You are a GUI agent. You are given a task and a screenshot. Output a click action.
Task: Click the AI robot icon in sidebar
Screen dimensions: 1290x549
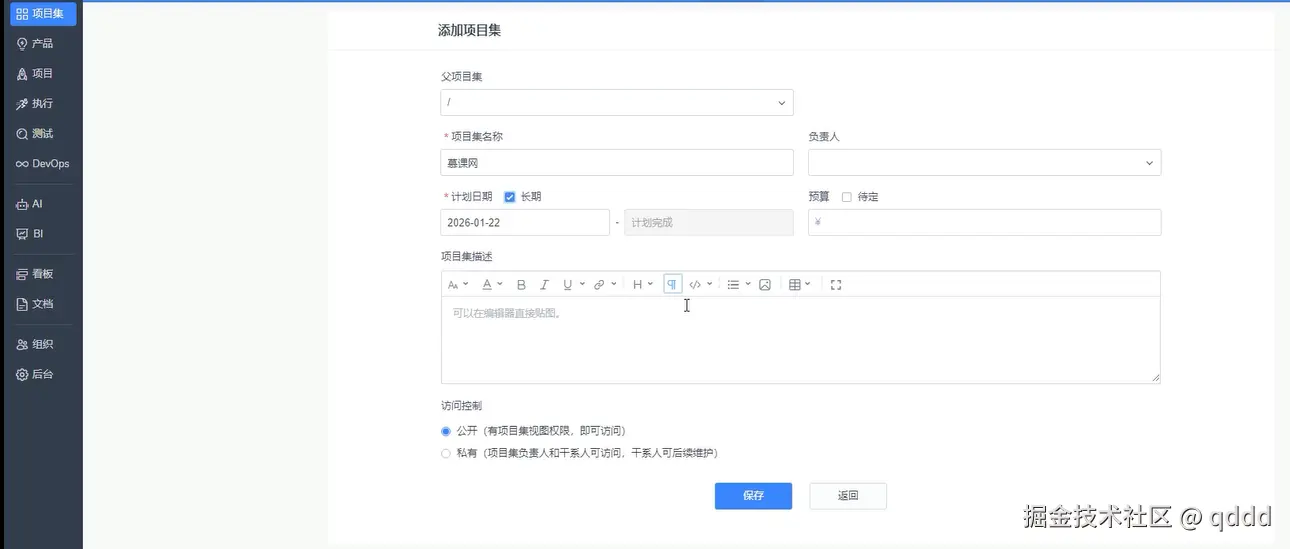point(22,204)
